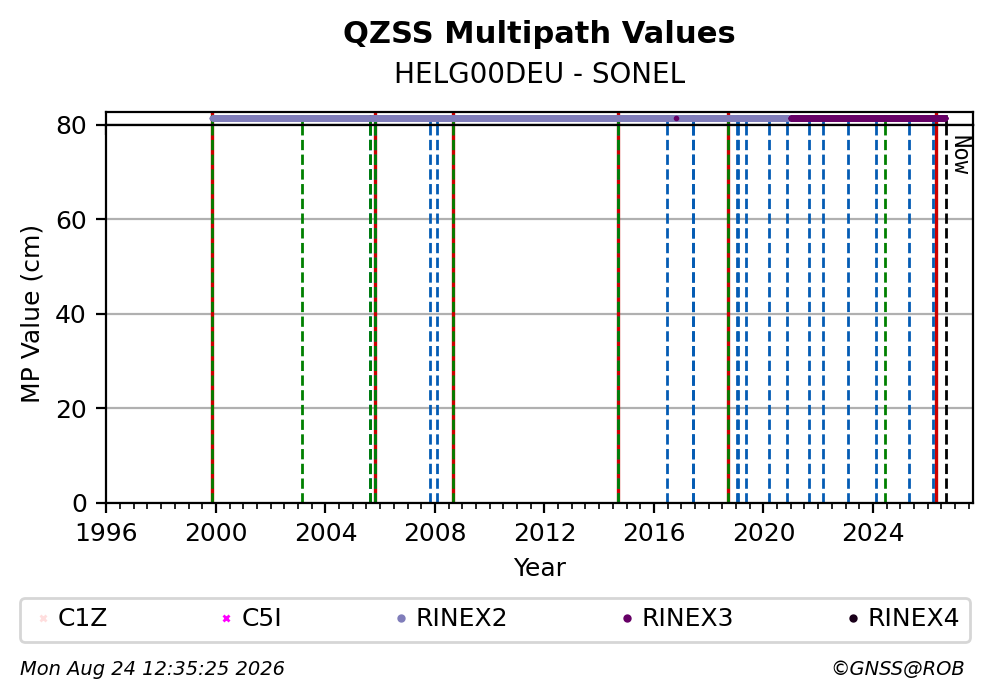Image resolution: width=992 pixels, height=699 pixels.
Task: Click the 80 y-axis tick label
Action: (x=71, y=126)
